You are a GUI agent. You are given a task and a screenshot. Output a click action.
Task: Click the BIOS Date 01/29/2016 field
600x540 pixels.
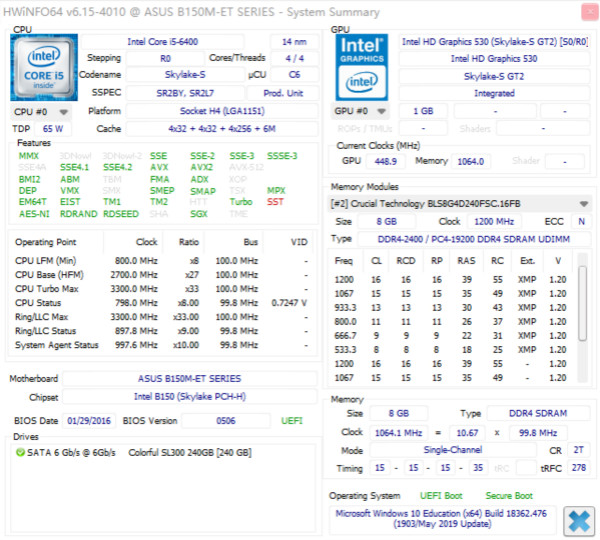[89, 421]
